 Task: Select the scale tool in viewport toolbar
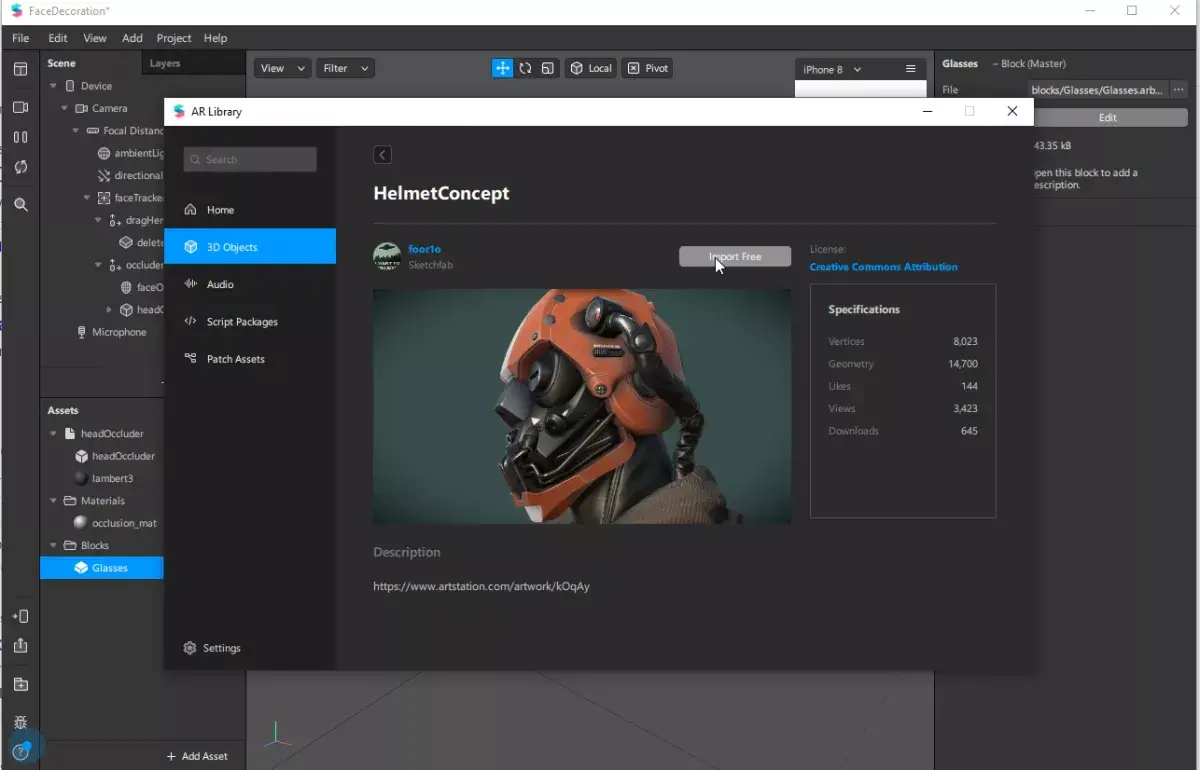tap(547, 68)
